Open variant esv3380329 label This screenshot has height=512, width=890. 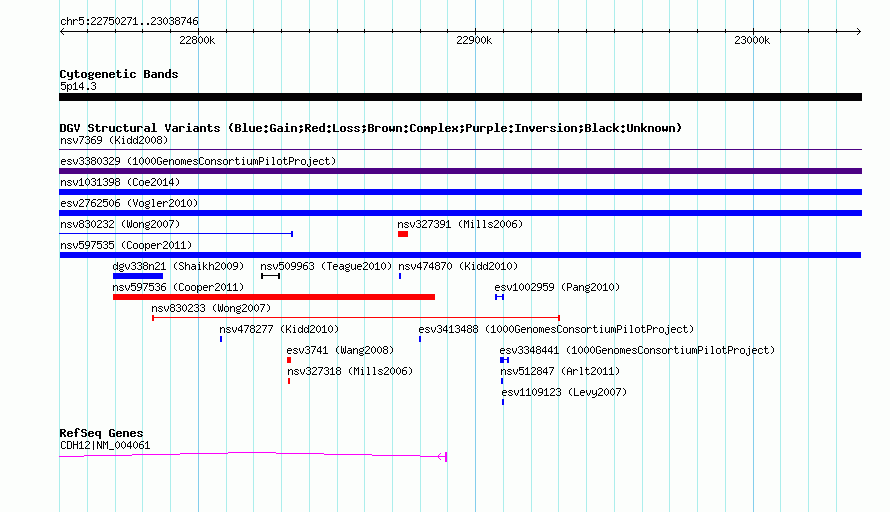198,161
